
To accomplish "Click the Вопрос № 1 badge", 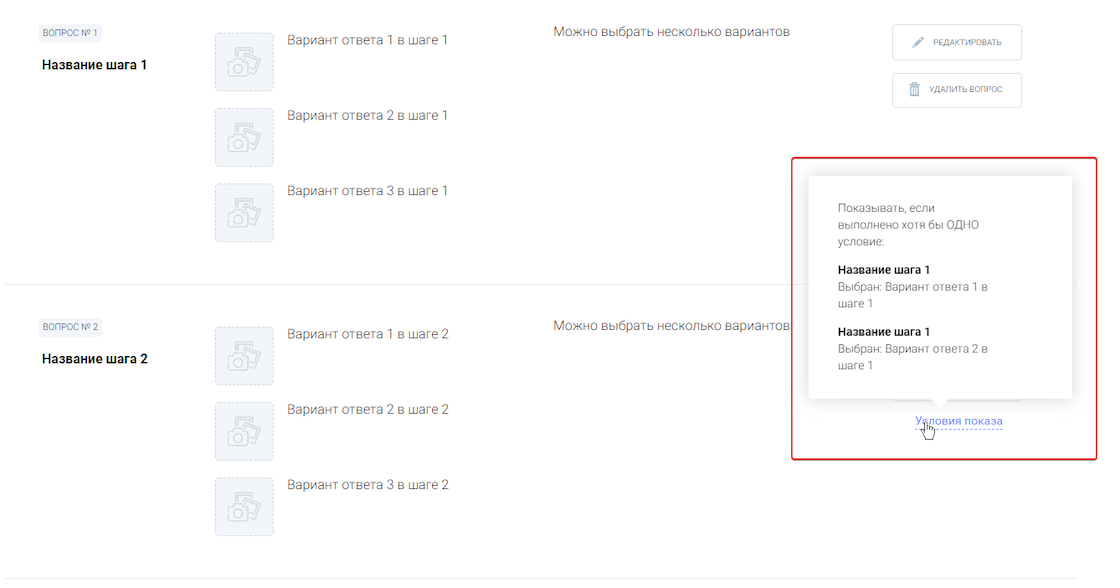I will (x=70, y=33).
